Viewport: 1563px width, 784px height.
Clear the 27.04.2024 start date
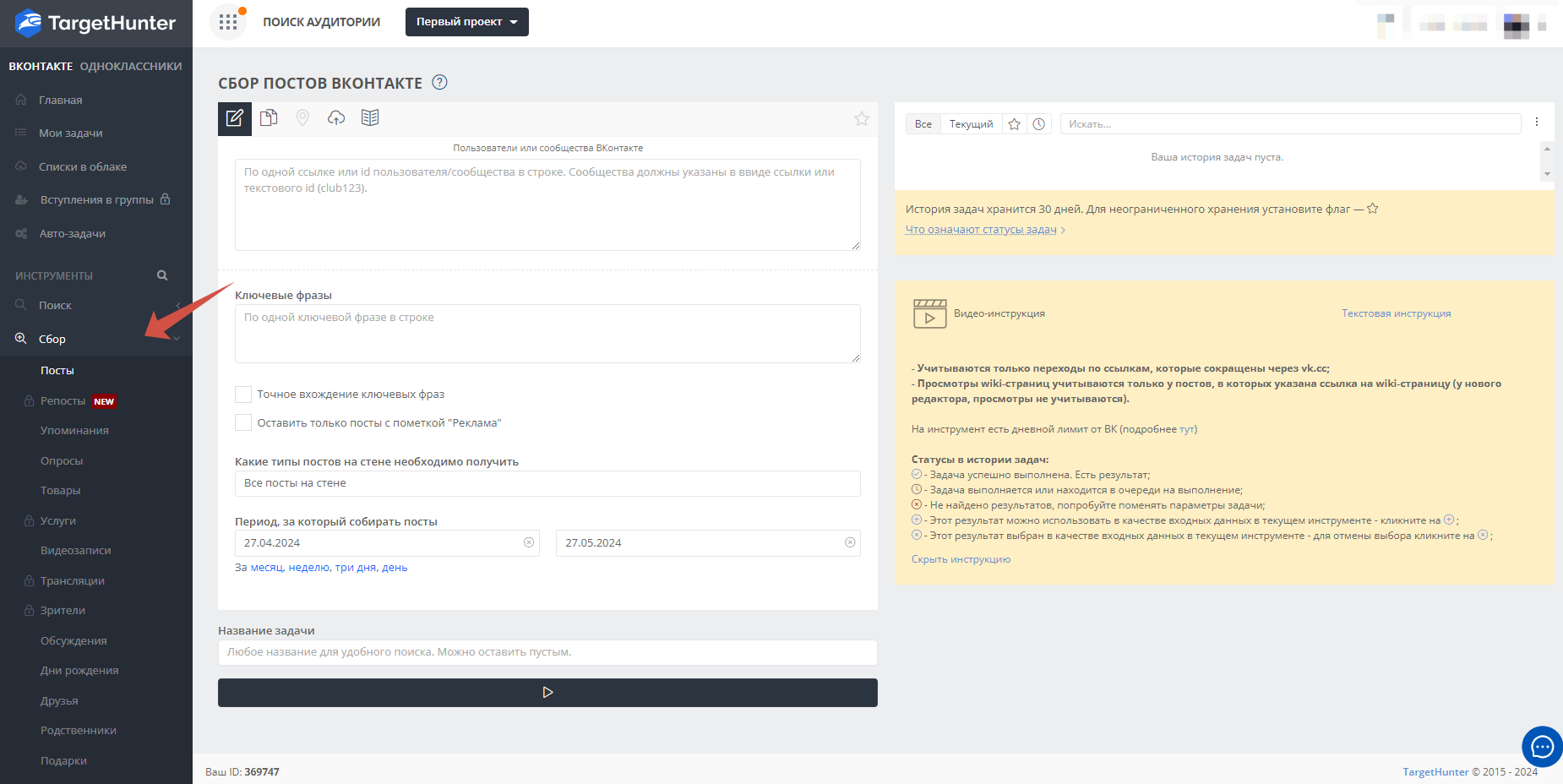[x=529, y=542]
